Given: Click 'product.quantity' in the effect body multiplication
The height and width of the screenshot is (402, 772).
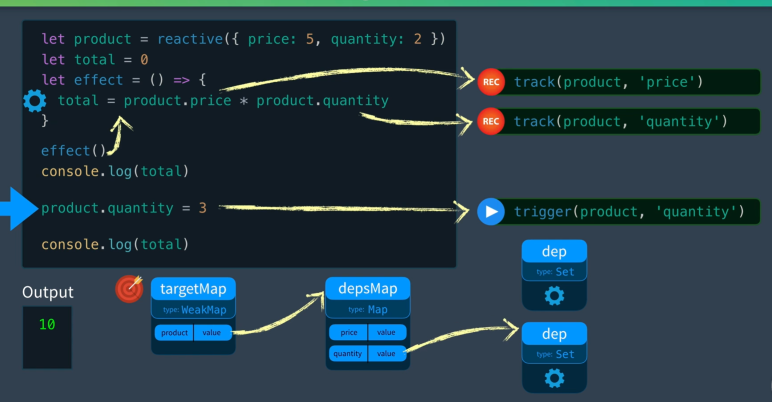Looking at the screenshot, I should pyautogui.click(x=322, y=100).
